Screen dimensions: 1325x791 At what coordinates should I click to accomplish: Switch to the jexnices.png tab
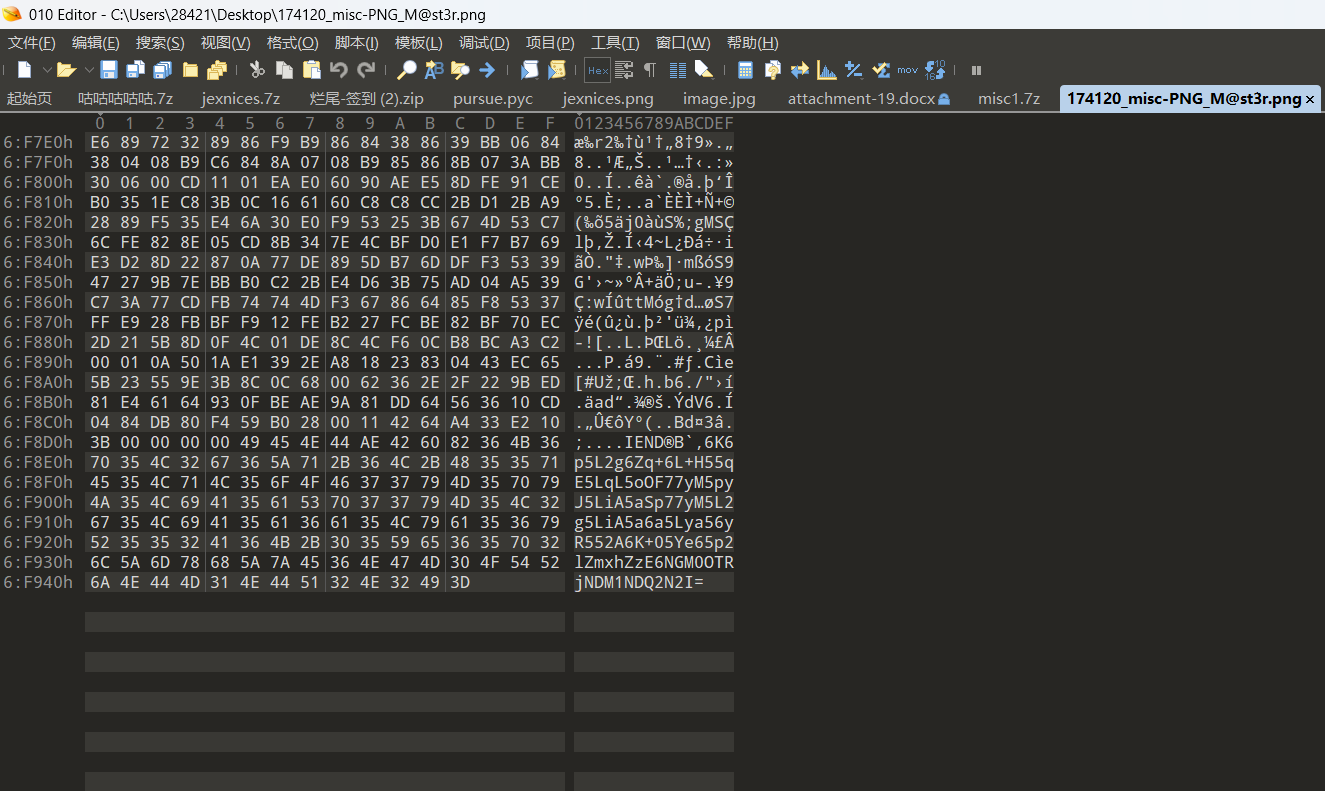coord(608,99)
